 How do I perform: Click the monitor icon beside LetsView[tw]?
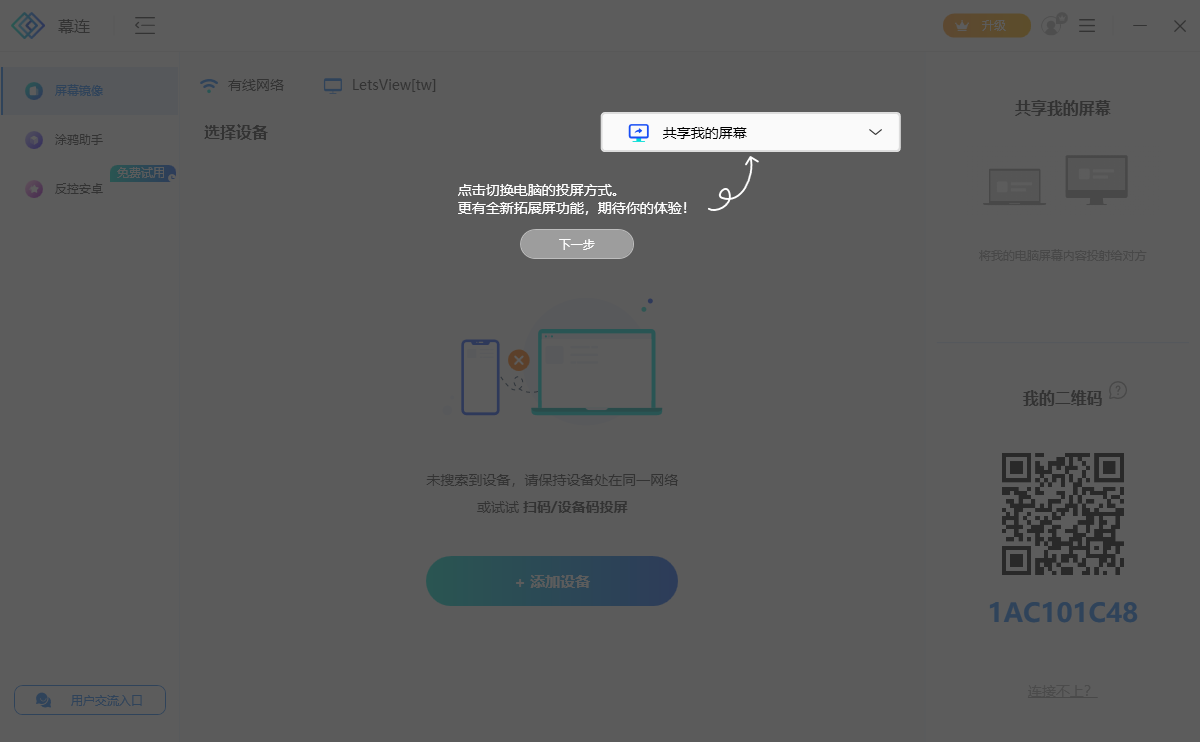click(x=333, y=86)
